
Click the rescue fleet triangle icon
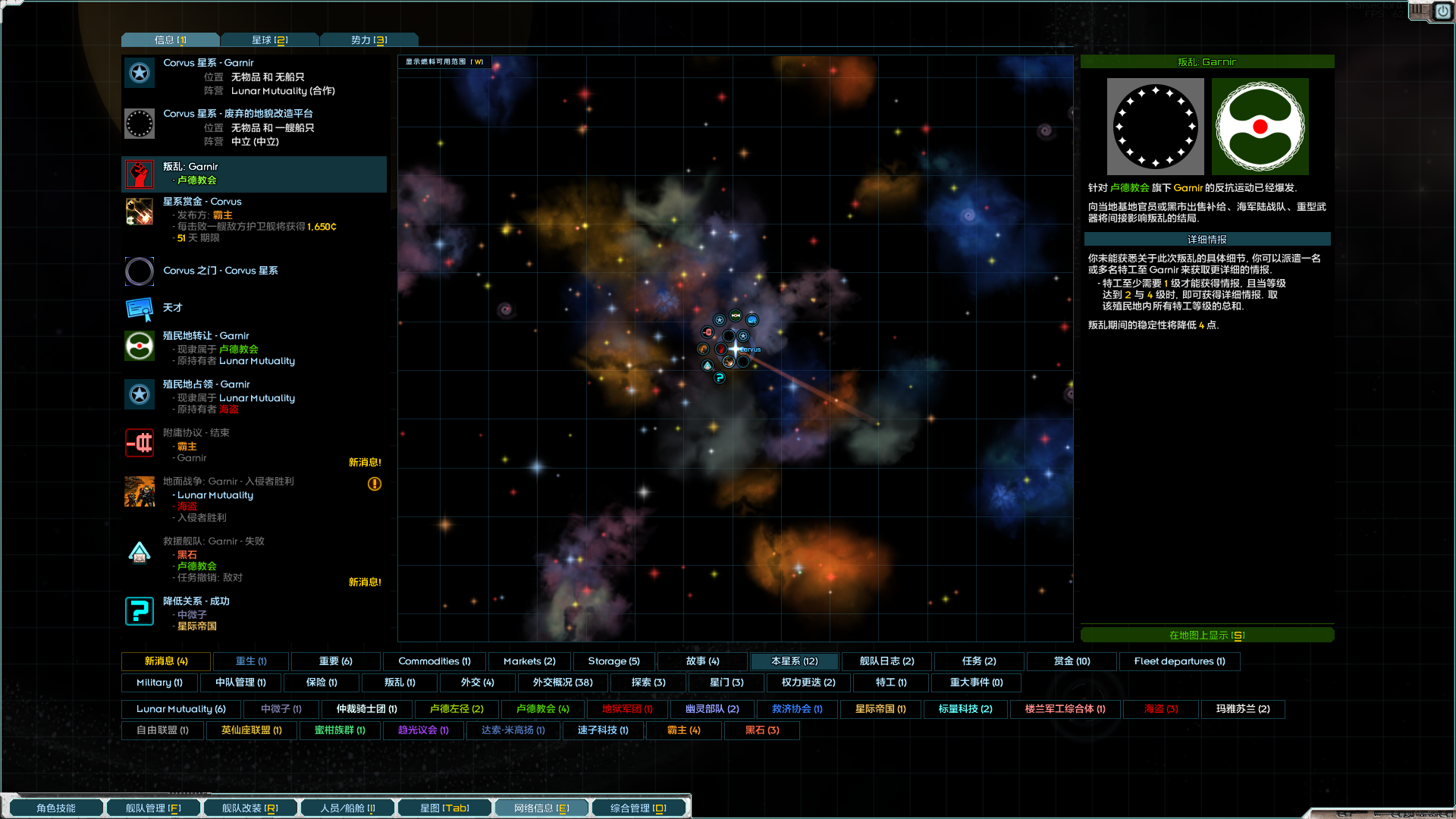click(x=140, y=553)
